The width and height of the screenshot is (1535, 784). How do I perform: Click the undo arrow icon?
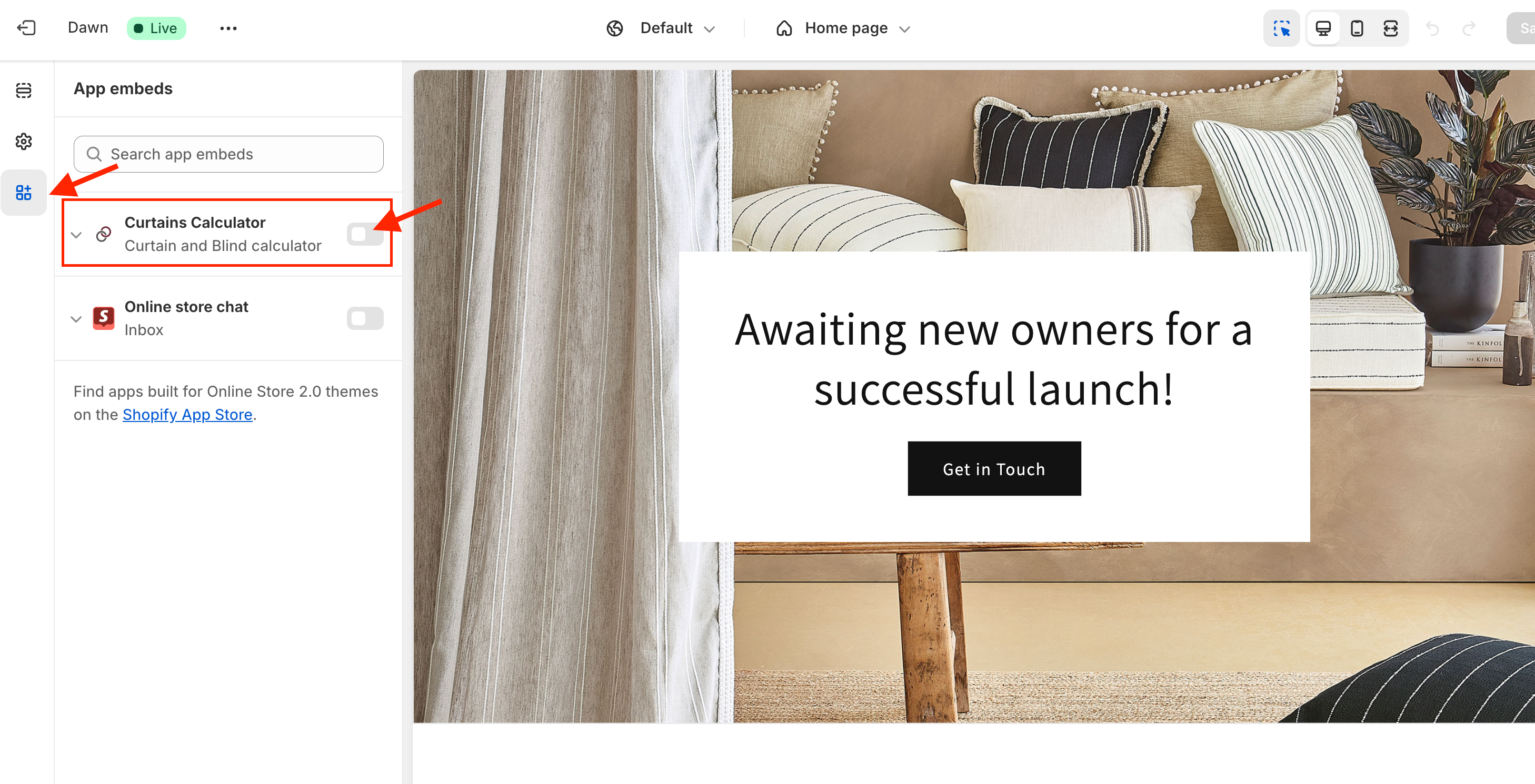pos(1432,27)
